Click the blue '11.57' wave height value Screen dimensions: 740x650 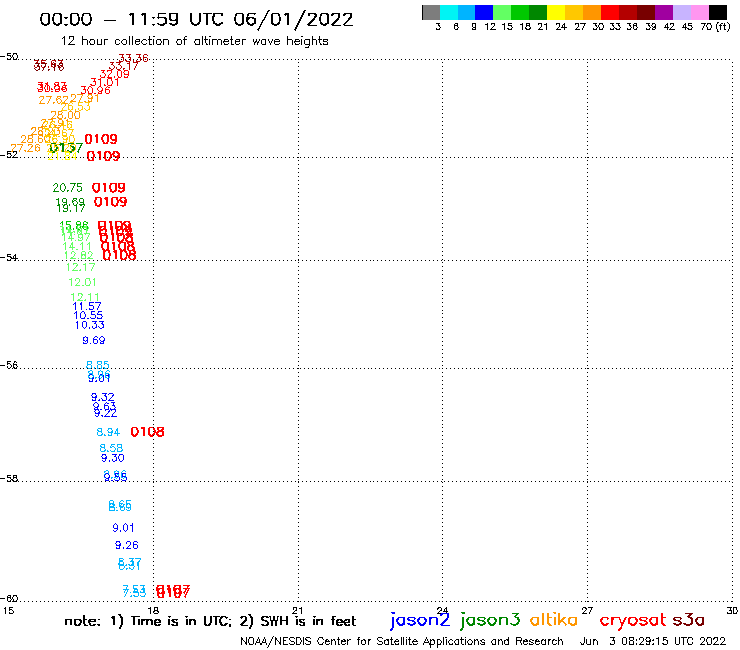[x=87, y=306]
